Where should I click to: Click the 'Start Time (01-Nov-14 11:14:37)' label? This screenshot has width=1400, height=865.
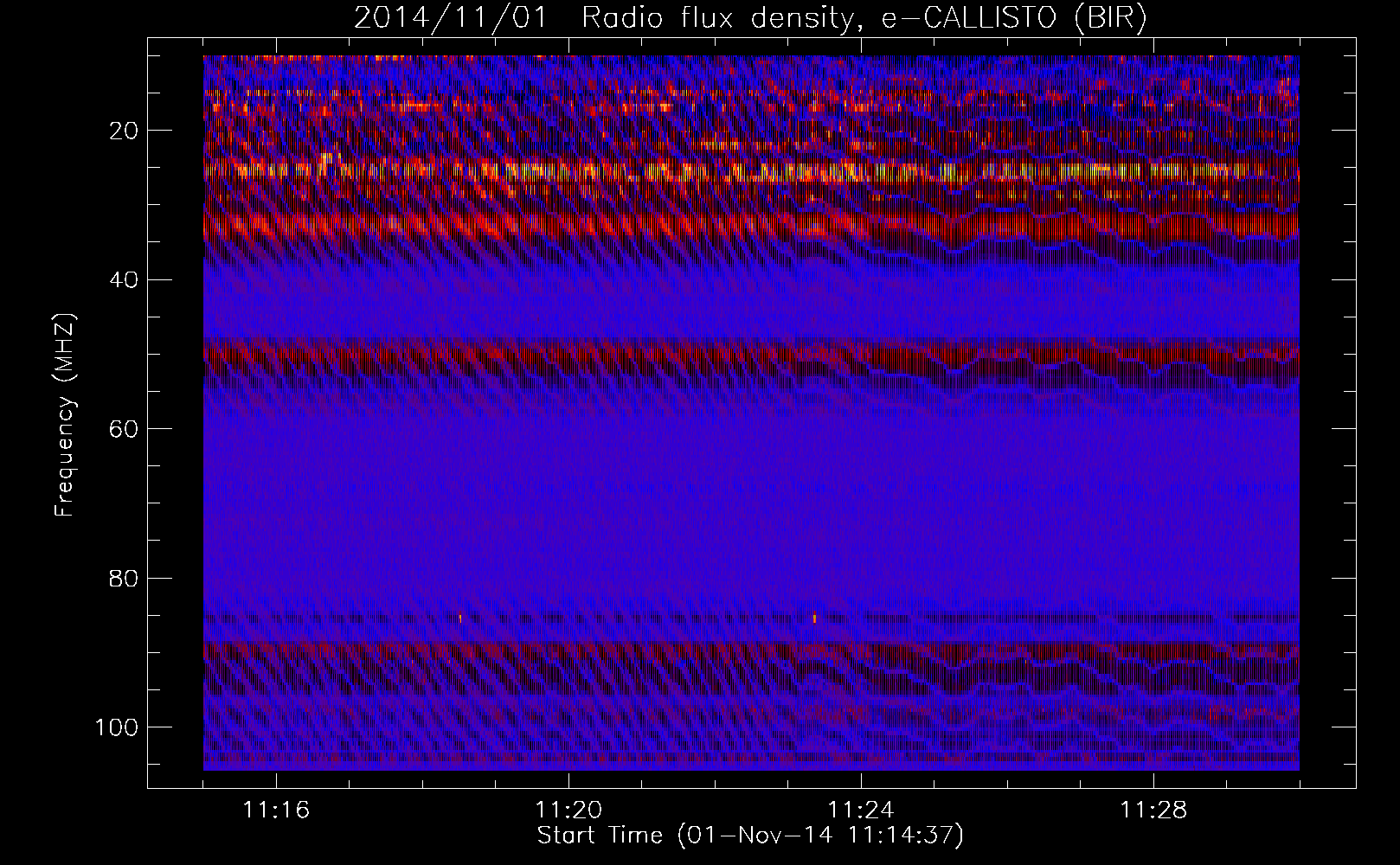tap(750, 836)
